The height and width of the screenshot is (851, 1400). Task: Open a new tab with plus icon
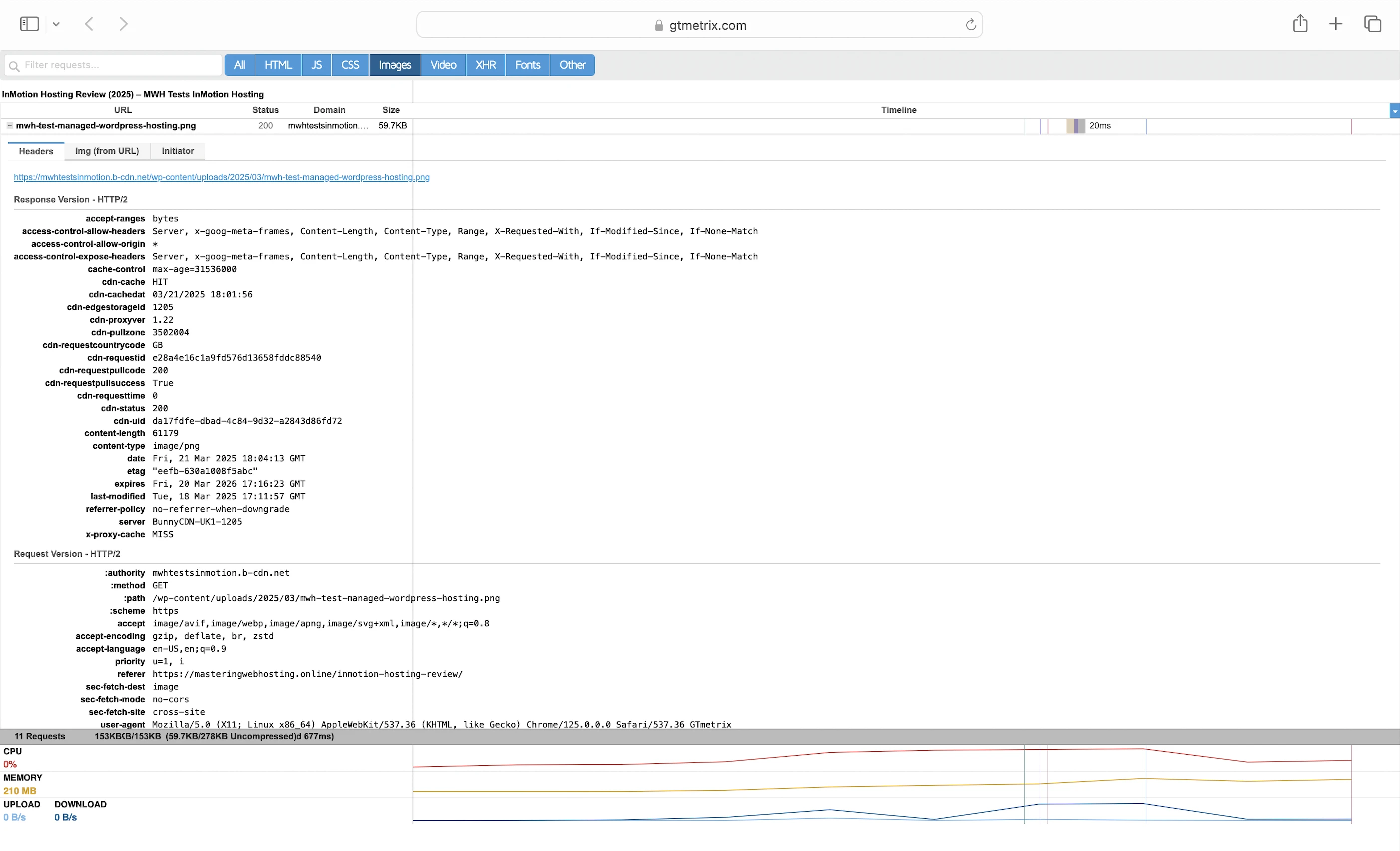pyautogui.click(x=1336, y=24)
